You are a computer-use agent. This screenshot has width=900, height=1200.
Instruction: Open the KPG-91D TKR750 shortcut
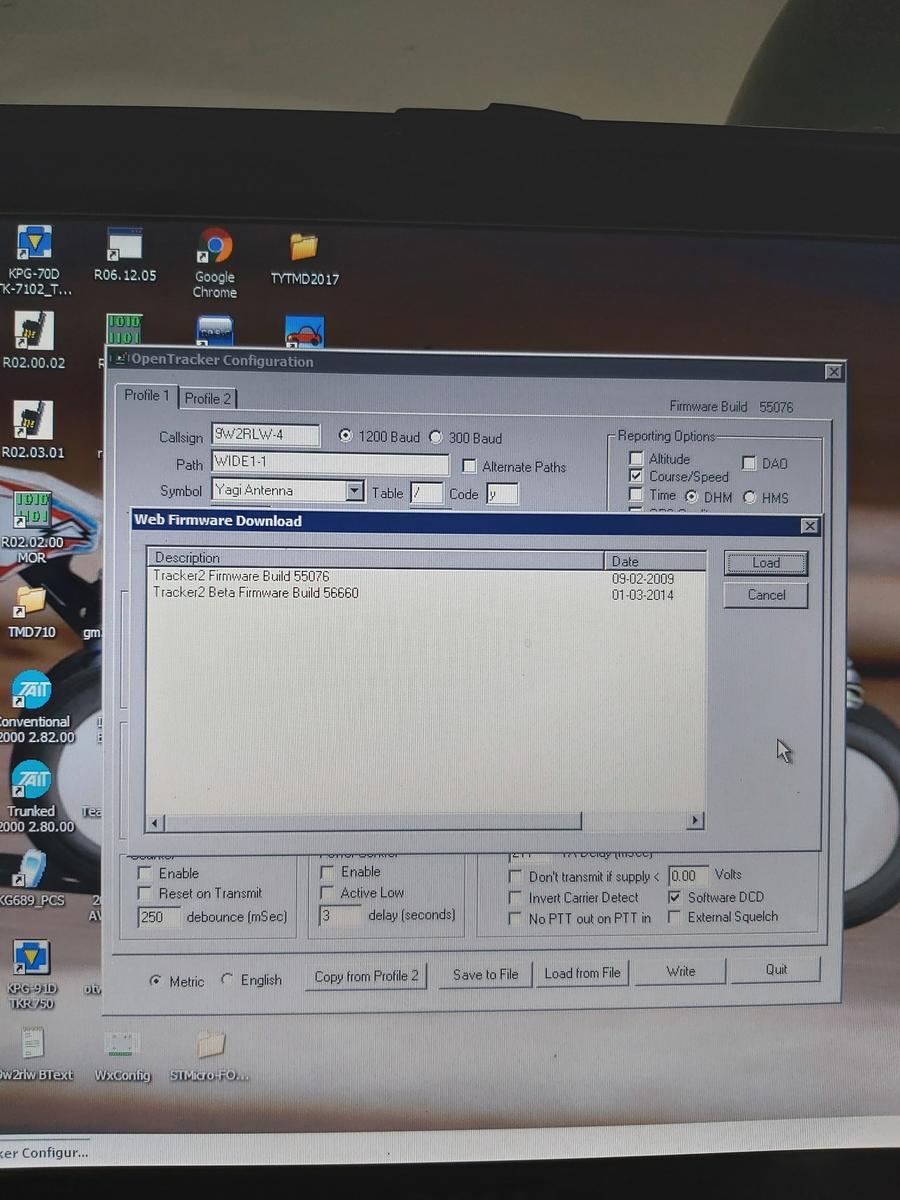(32, 973)
